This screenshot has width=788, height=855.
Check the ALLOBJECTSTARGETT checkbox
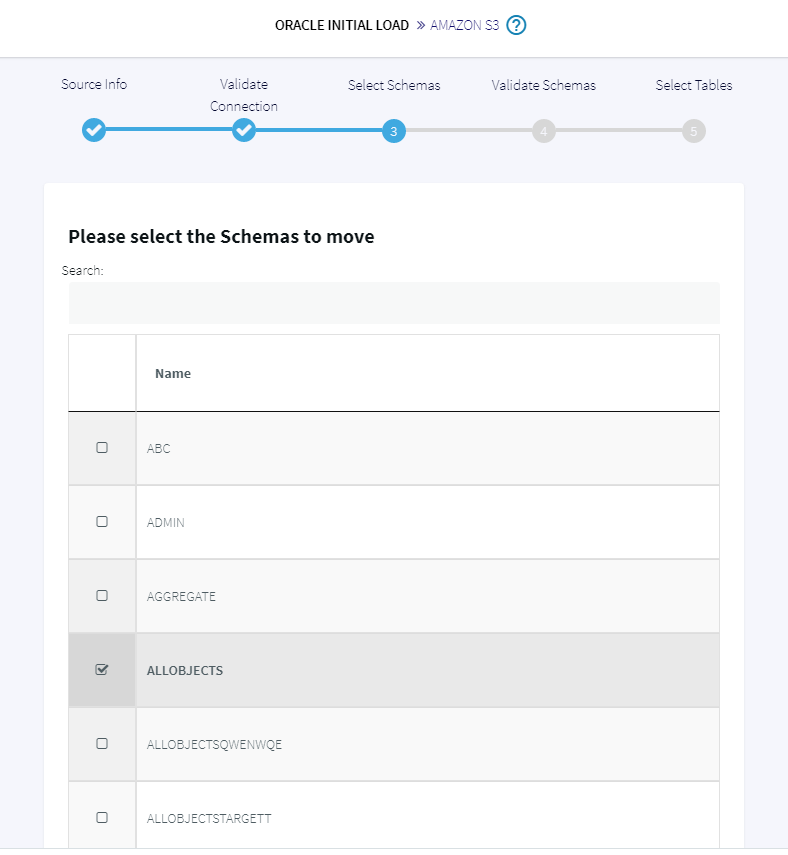pos(102,817)
